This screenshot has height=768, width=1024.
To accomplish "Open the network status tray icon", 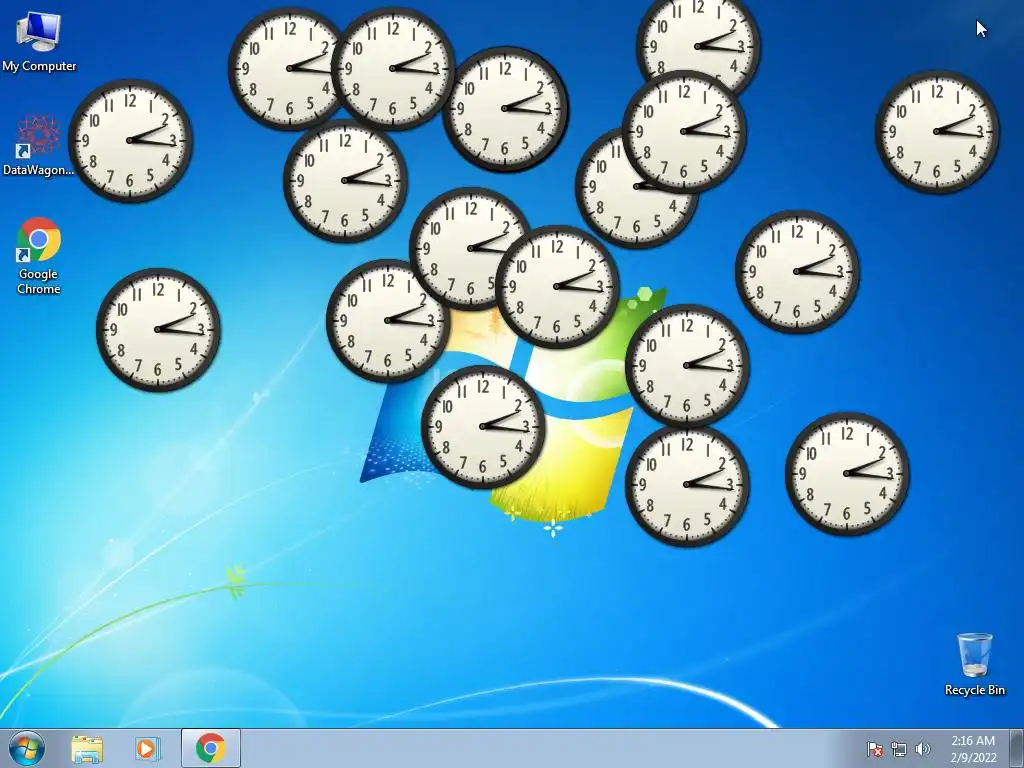I will pos(899,749).
